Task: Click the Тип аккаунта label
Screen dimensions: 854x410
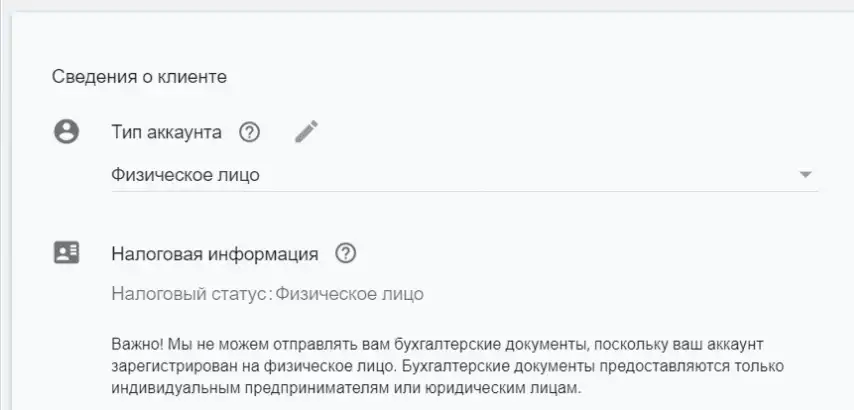Action: pyautogui.click(x=167, y=132)
